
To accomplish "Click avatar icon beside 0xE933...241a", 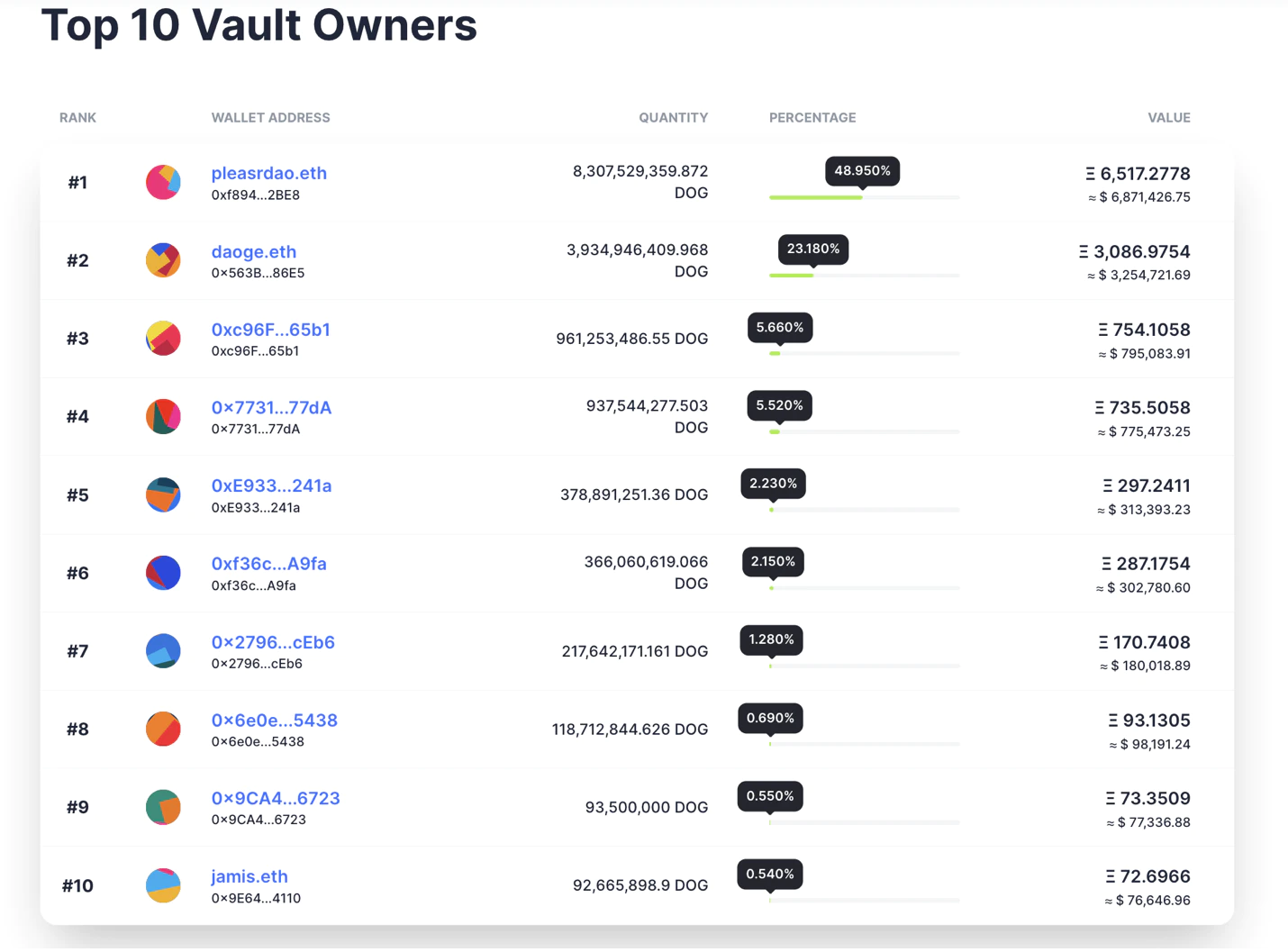I will click(163, 494).
